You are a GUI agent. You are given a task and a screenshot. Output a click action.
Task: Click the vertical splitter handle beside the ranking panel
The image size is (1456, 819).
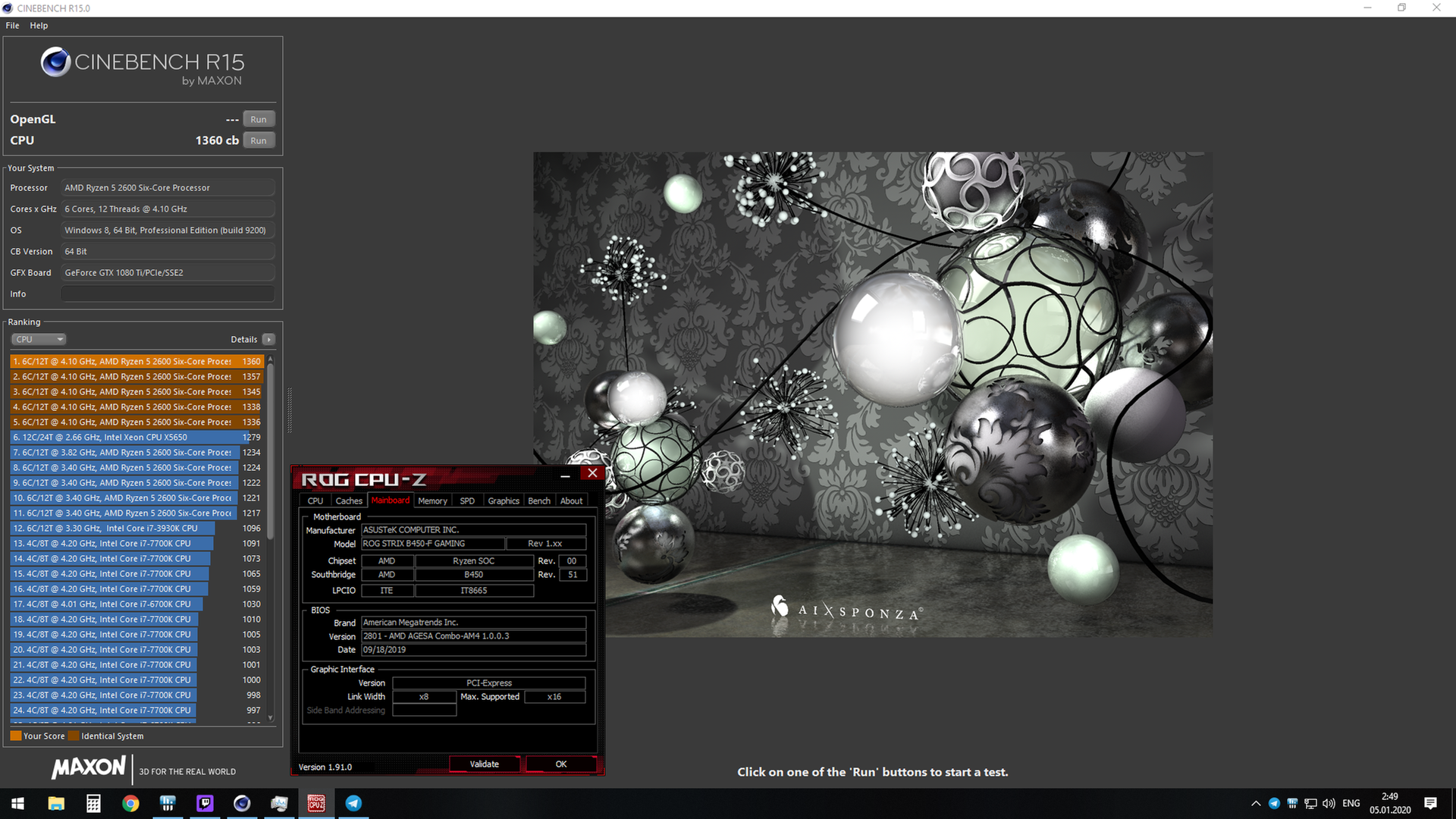(x=289, y=409)
